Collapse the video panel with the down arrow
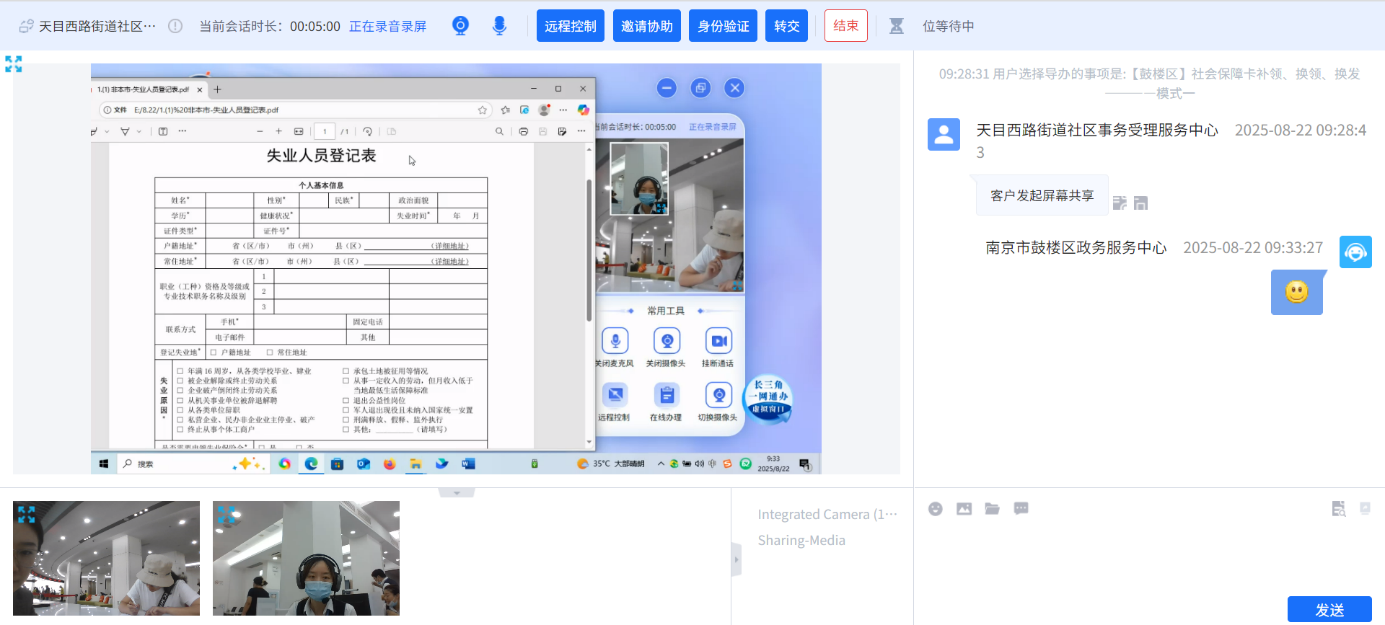Screen dimensions: 1385x625 pos(457,493)
